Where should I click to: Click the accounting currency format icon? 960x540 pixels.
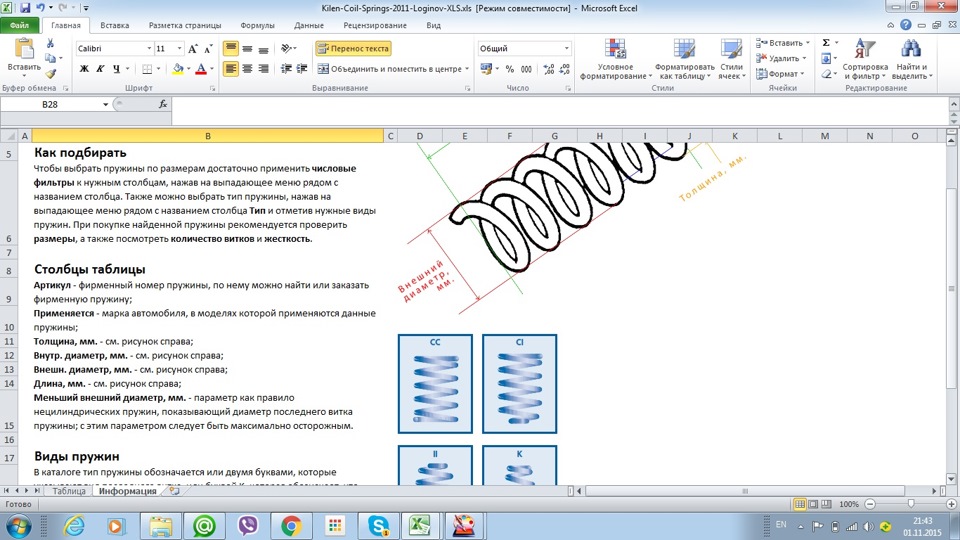[x=486, y=69]
